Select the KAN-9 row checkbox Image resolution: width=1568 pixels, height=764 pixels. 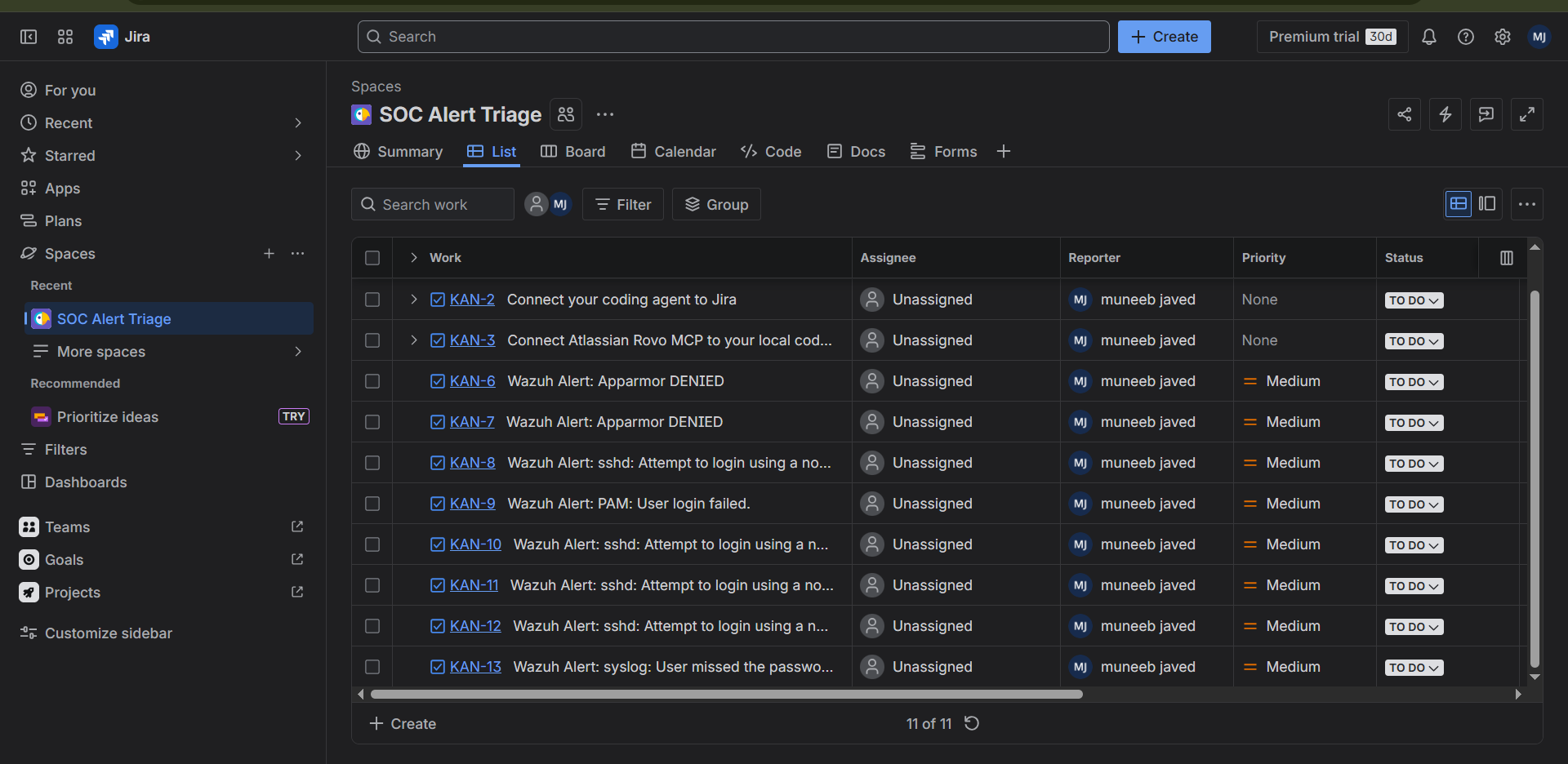(372, 504)
